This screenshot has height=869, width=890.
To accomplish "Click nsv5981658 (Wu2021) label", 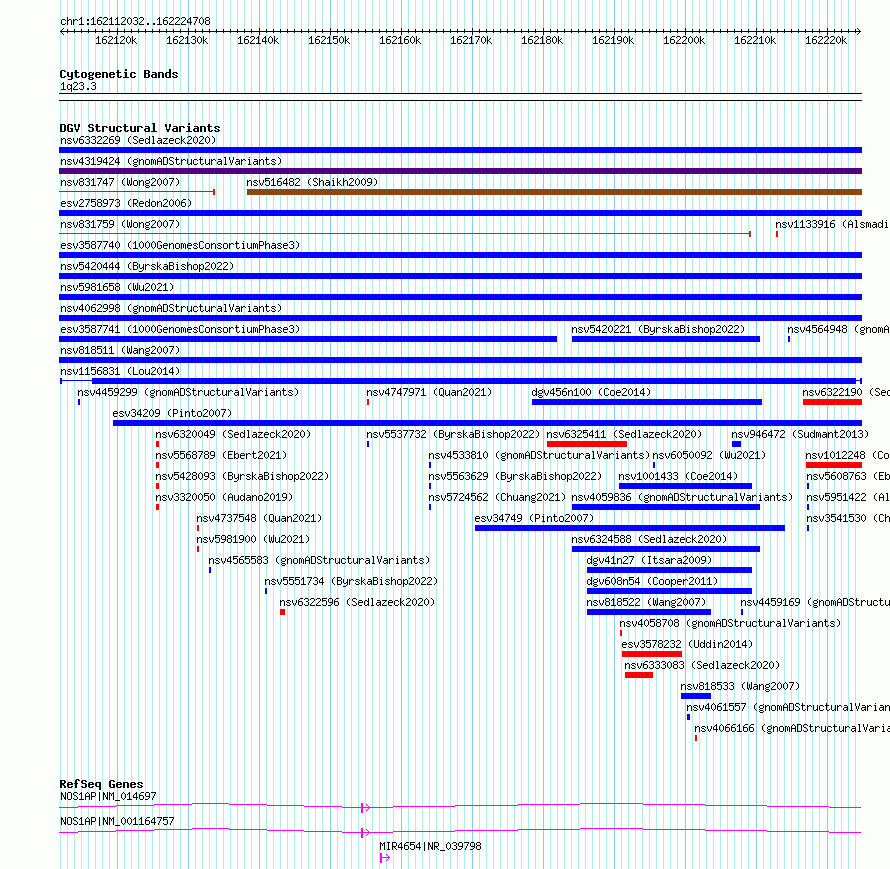I will pos(117,287).
